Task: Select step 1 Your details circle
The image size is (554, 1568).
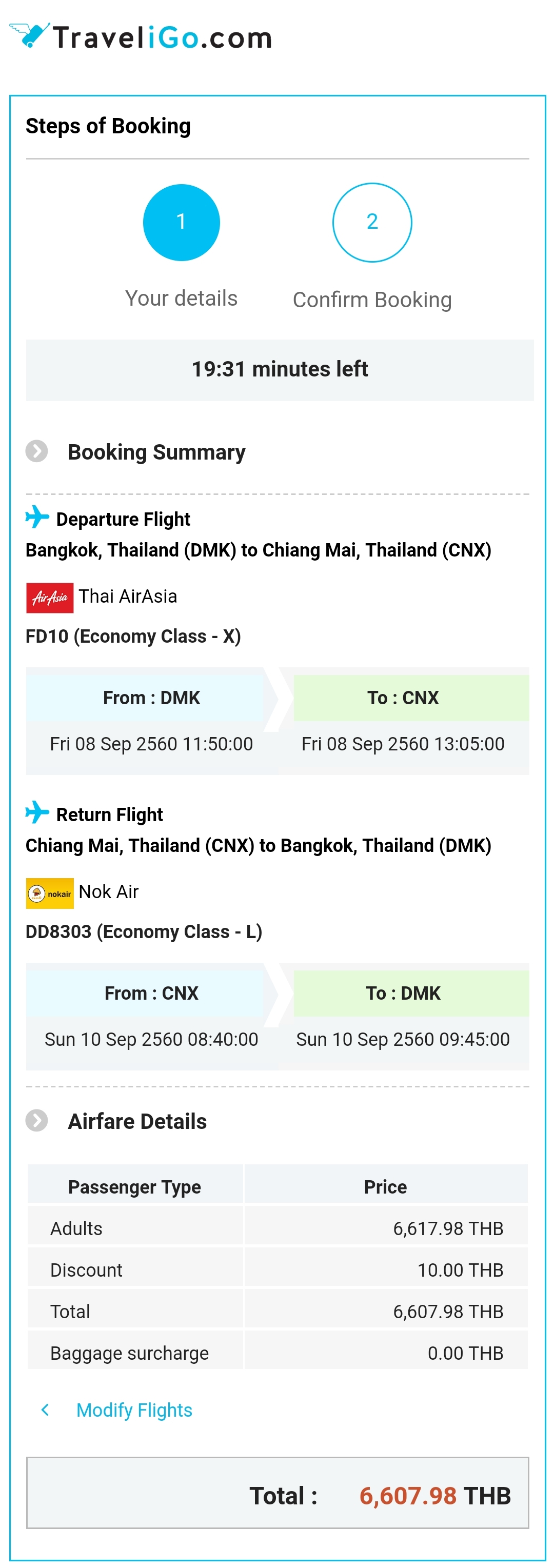Action: (181, 222)
